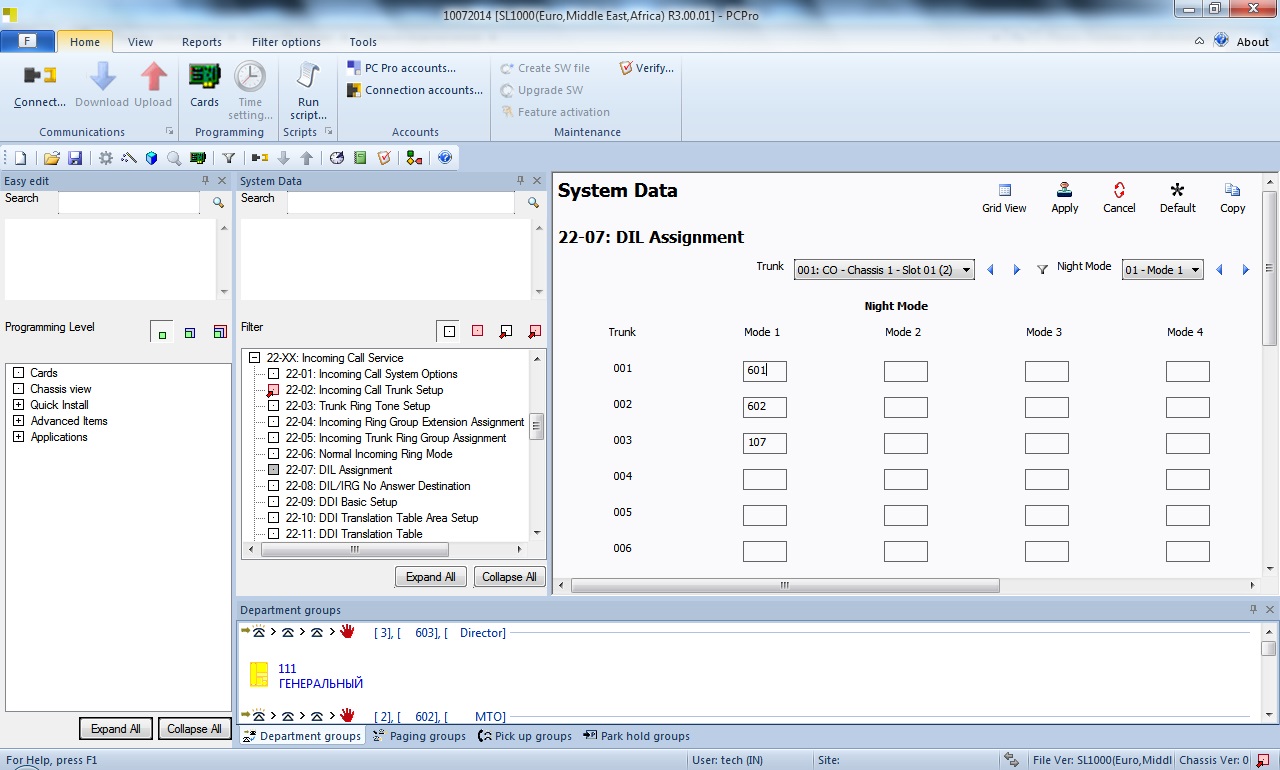
Task: Click Collapse All under the System Data tree
Action: point(509,577)
